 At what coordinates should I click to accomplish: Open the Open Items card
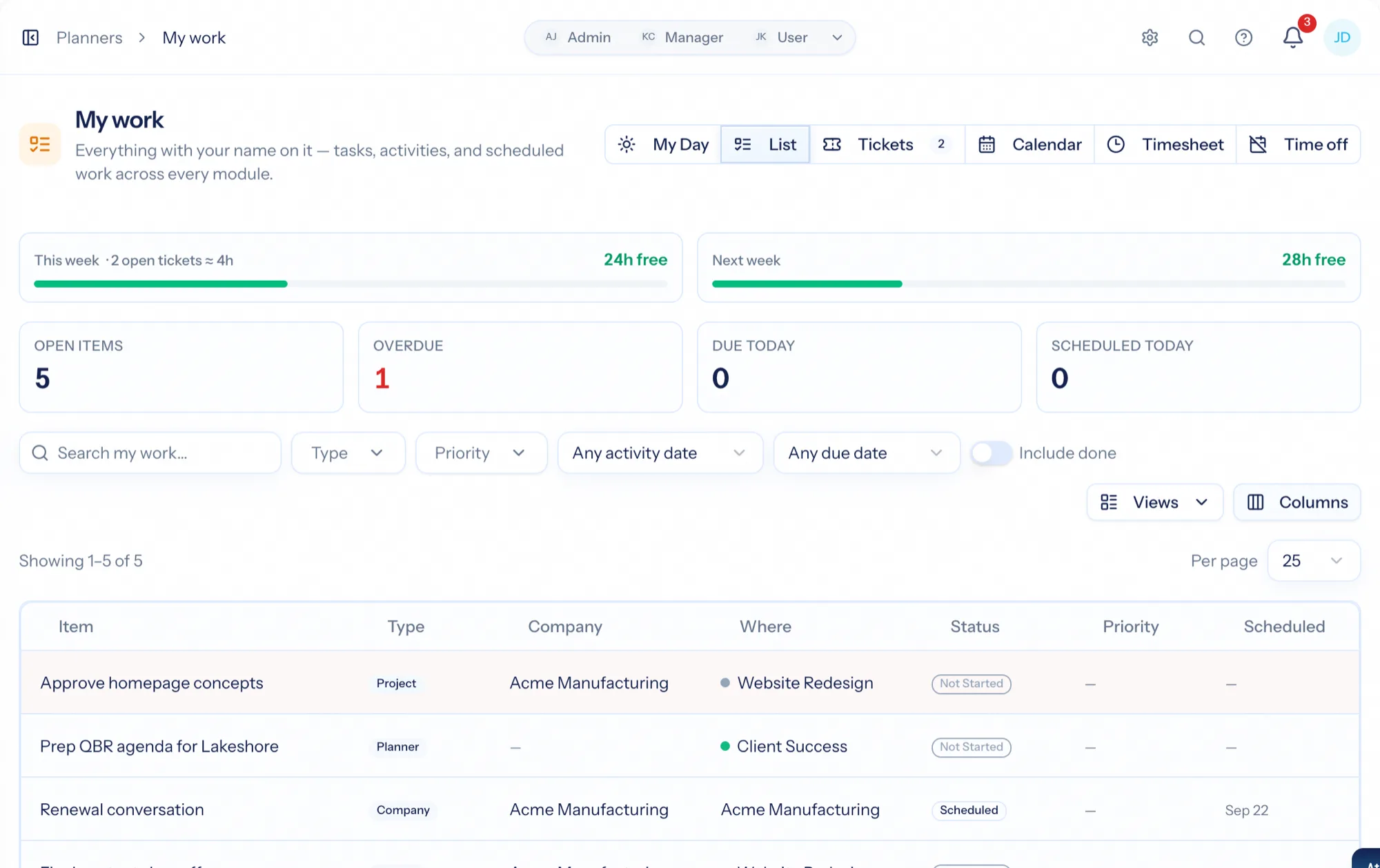coord(181,367)
